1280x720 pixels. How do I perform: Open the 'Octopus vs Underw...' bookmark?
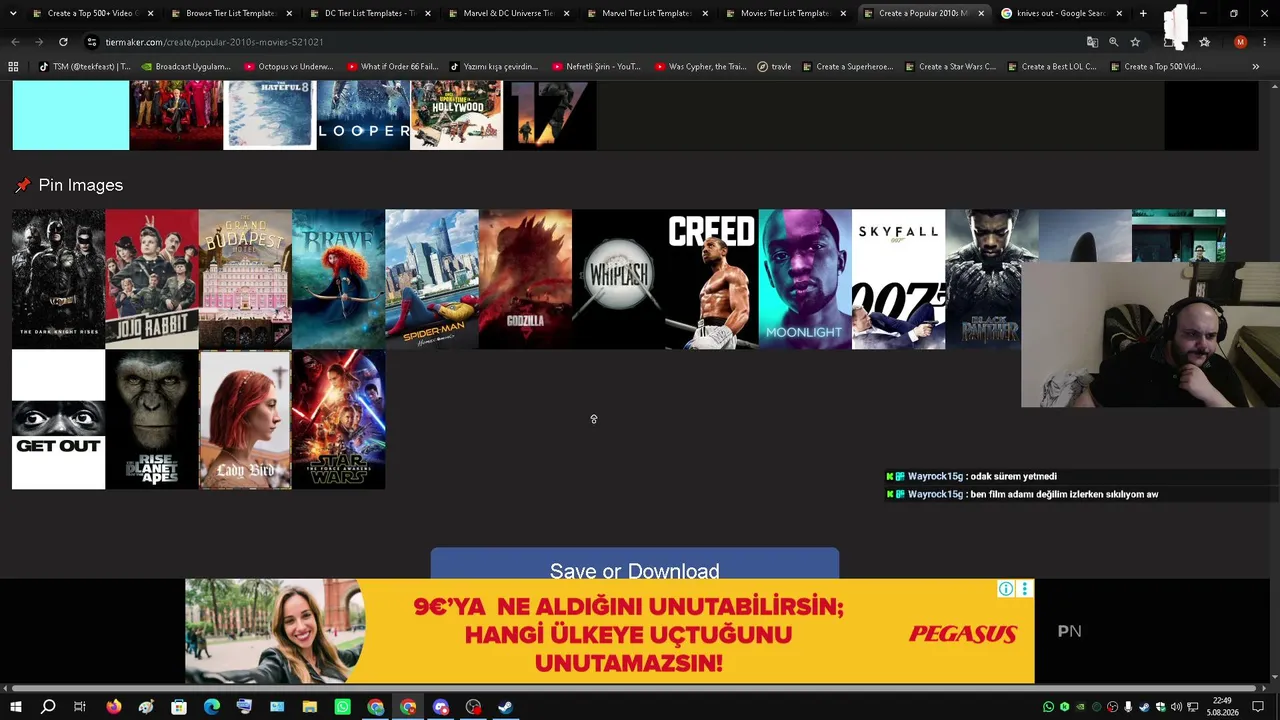[x=289, y=67]
